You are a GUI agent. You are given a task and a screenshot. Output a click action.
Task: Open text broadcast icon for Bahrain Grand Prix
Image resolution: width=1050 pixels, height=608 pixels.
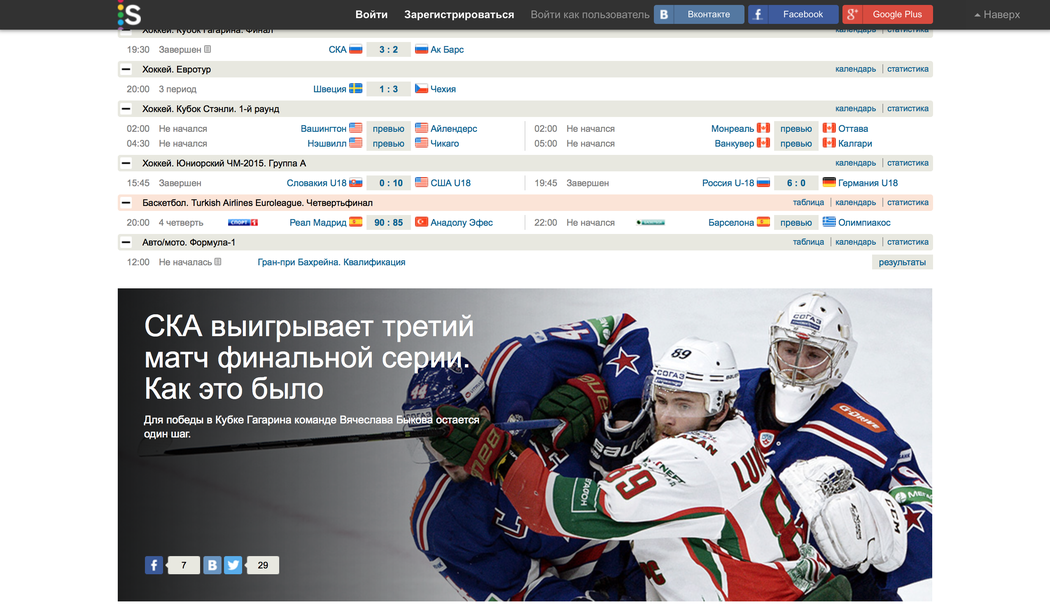point(218,262)
